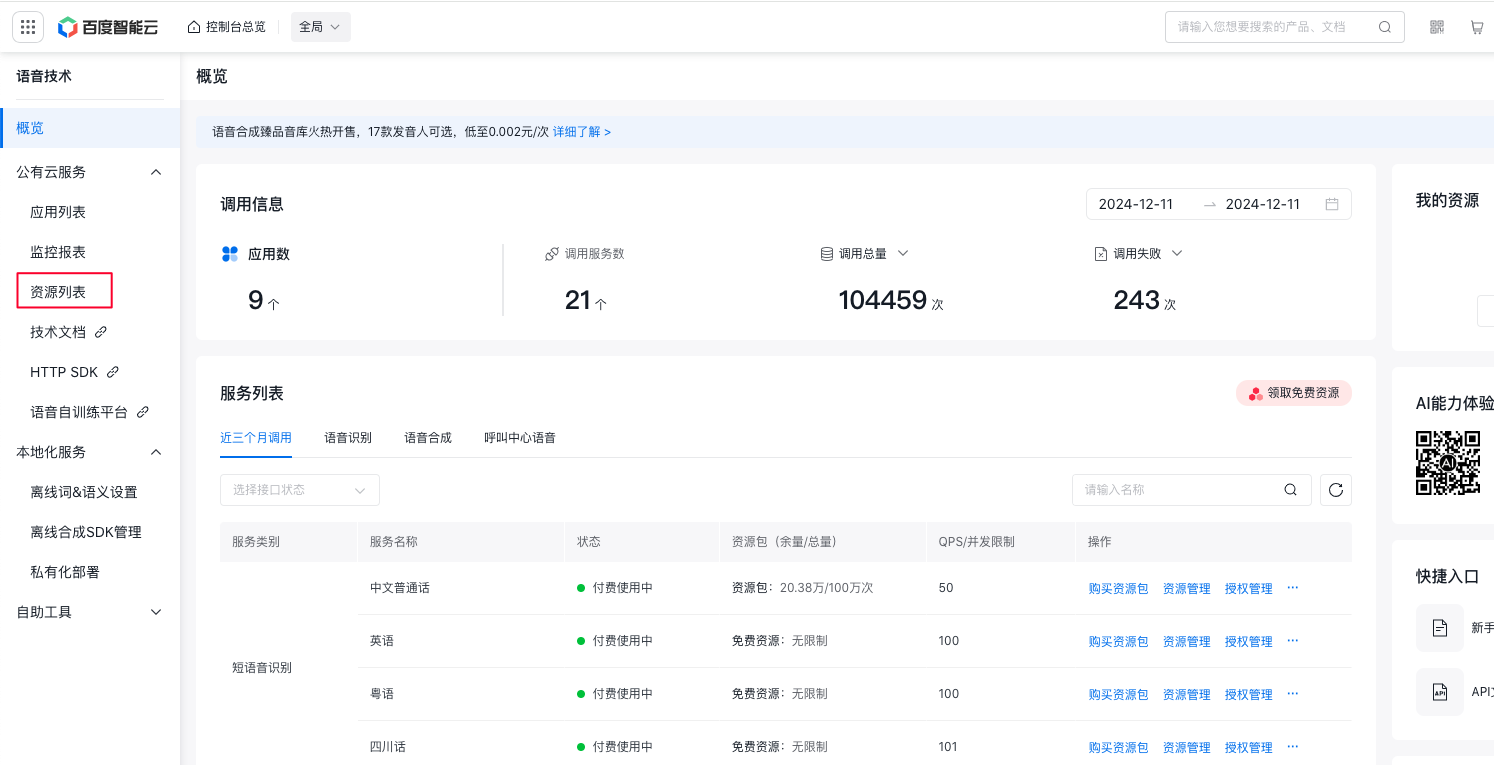
Task: Open 离线词&语义设置 in sidebar
Action: pyautogui.click(x=84, y=492)
